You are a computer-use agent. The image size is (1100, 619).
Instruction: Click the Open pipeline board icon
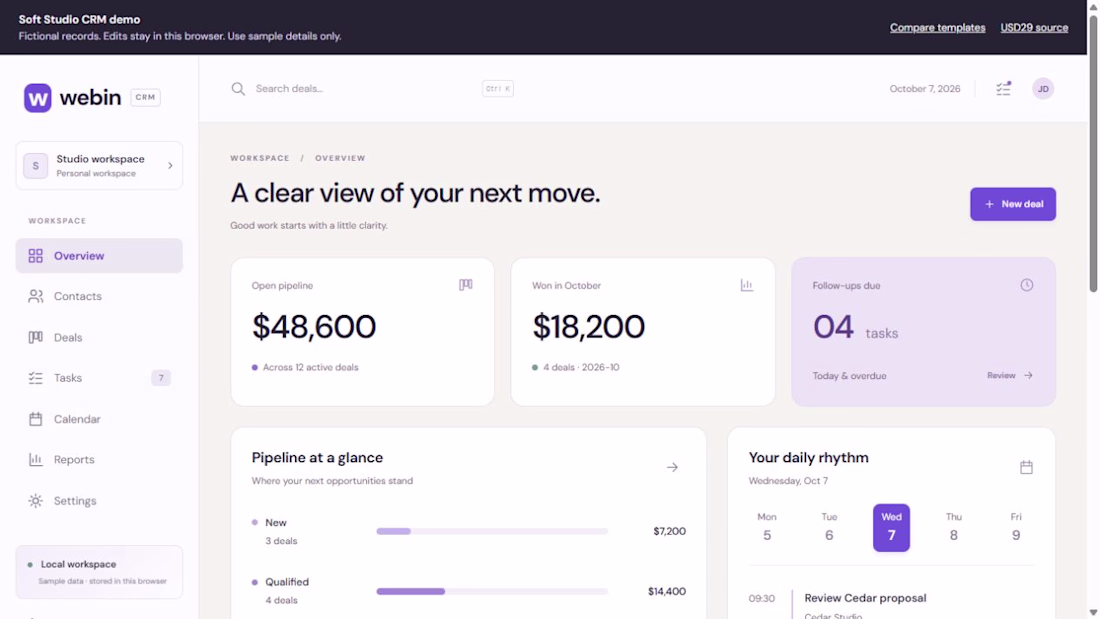pos(466,285)
